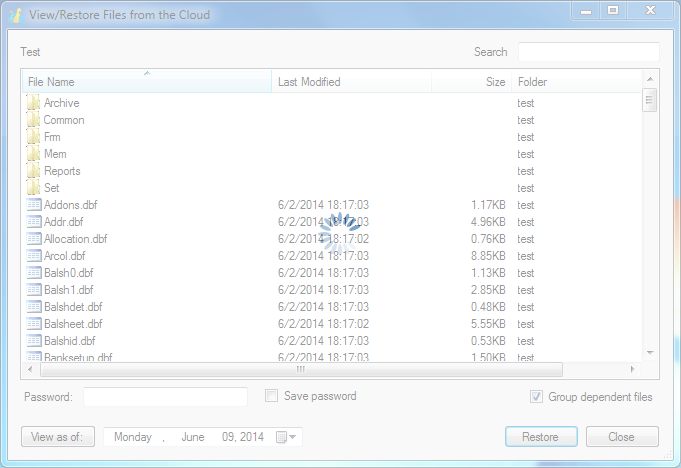Click the Reports folder icon
The image size is (681, 468).
point(33,171)
